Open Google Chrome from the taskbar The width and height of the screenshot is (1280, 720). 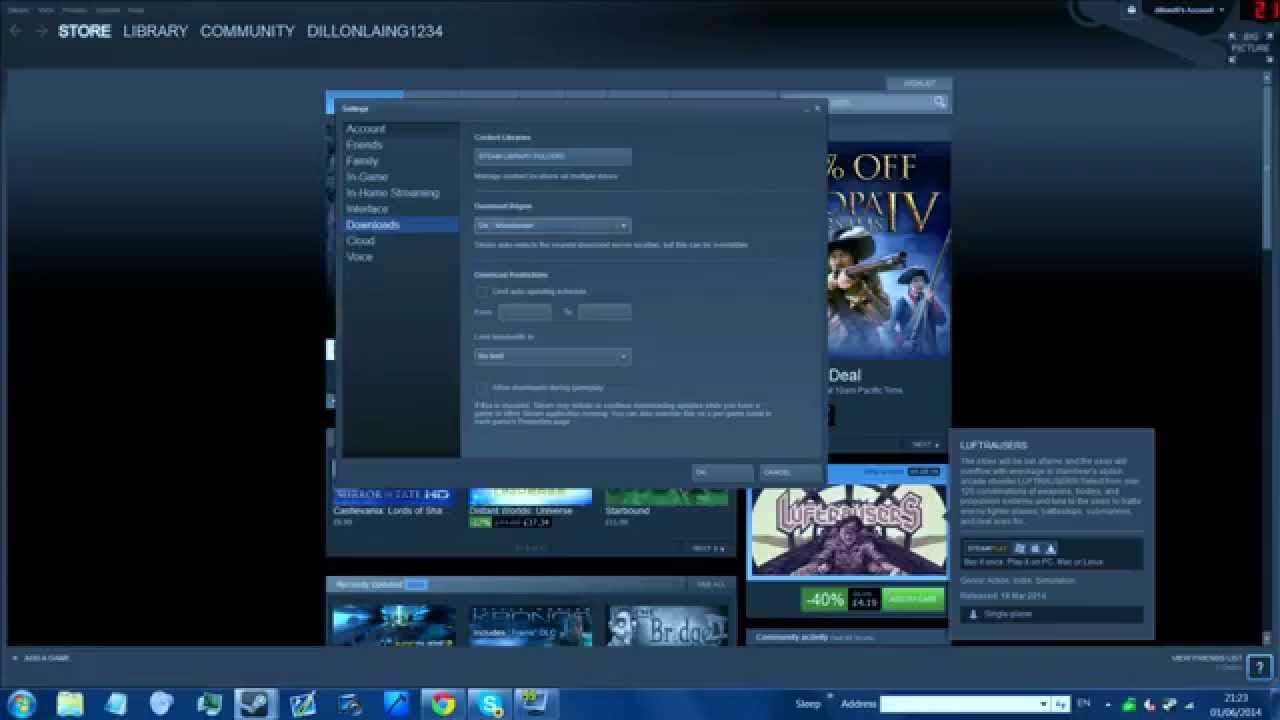tap(444, 704)
